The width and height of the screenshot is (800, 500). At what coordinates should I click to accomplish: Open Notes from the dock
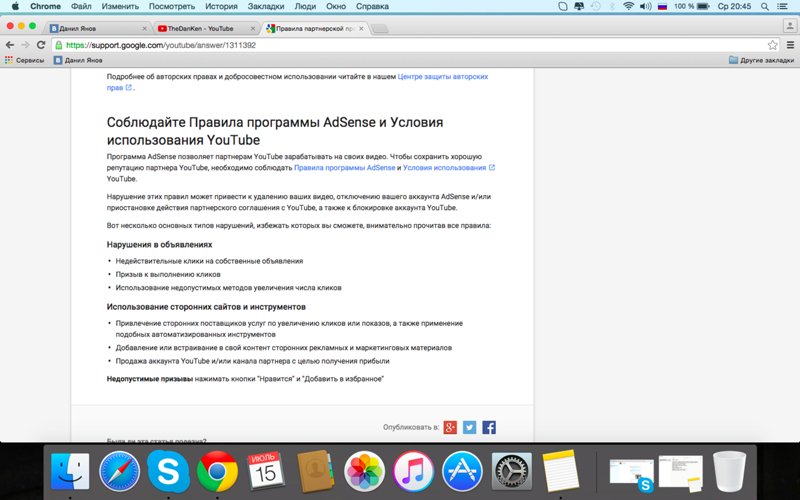[x=560, y=471]
